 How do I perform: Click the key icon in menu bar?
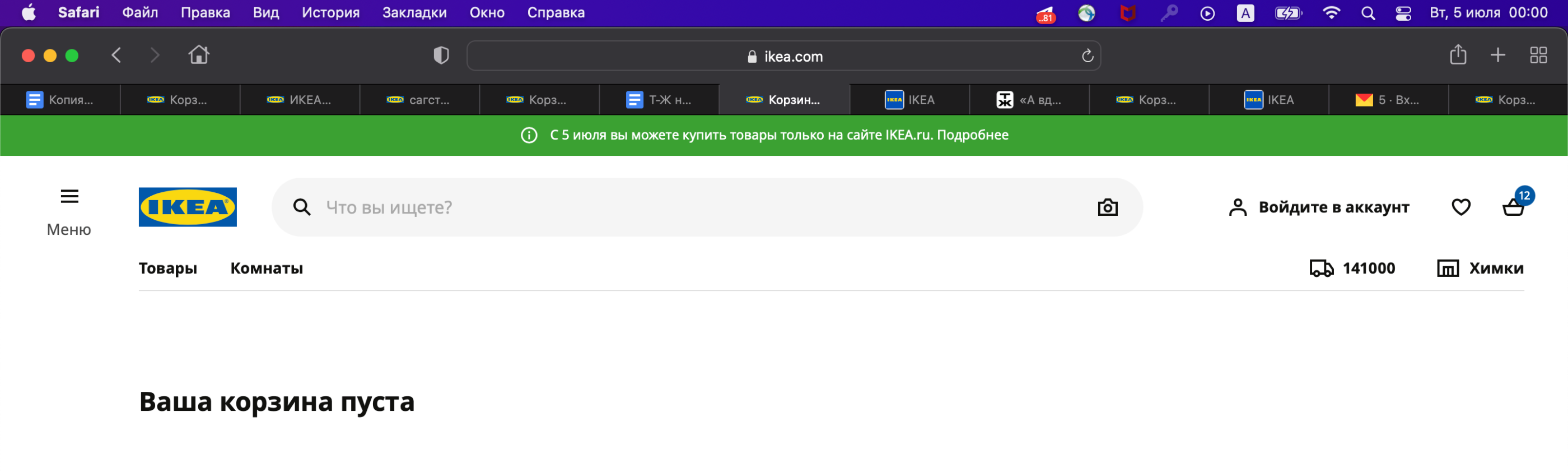point(1169,13)
